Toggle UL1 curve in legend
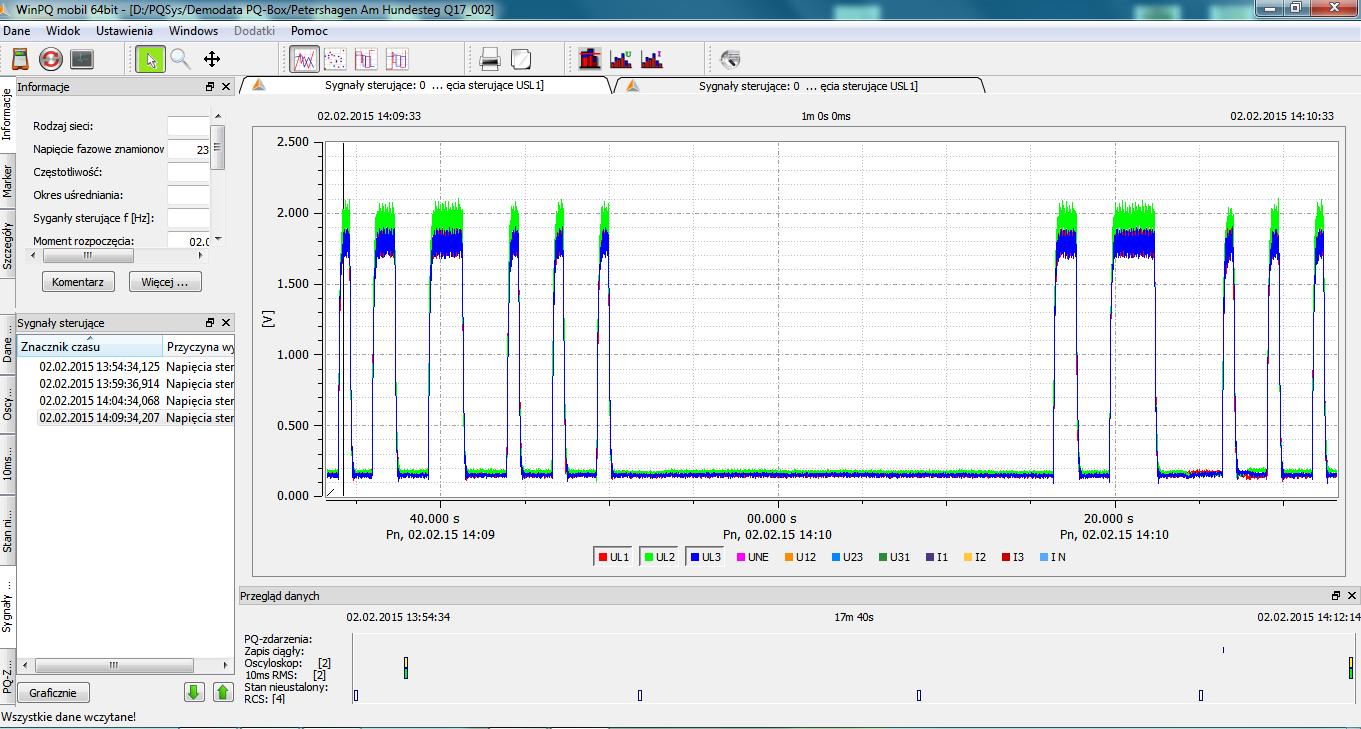This screenshot has width=1361, height=729. point(612,557)
